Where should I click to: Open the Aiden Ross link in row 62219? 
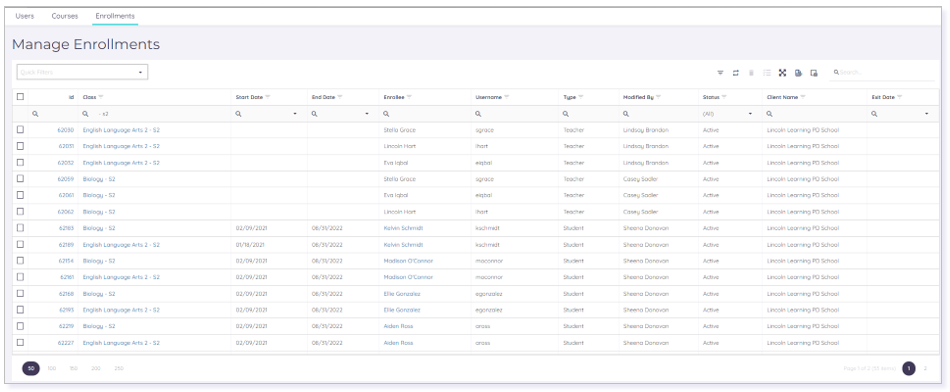point(399,326)
